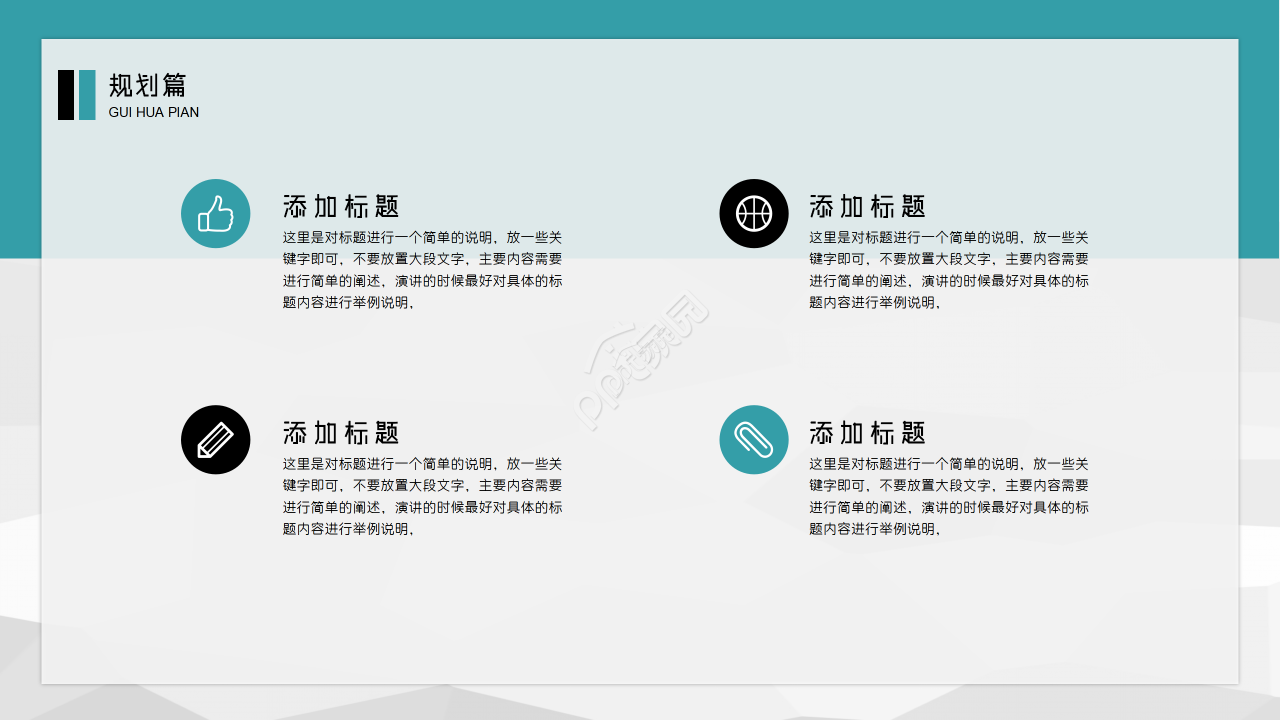This screenshot has width=1280, height=720.
Task: Select the 规划篇 section title
Action: click(x=148, y=85)
